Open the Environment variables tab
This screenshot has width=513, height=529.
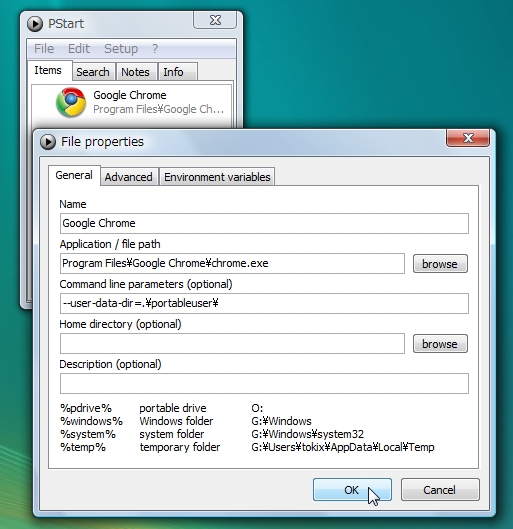point(217,177)
